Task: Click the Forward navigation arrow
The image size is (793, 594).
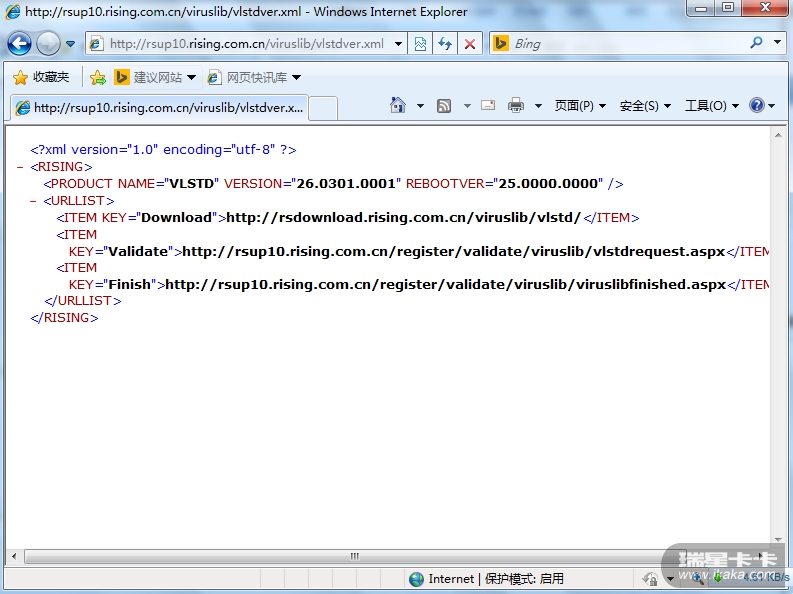Action: (x=49, y=43)
